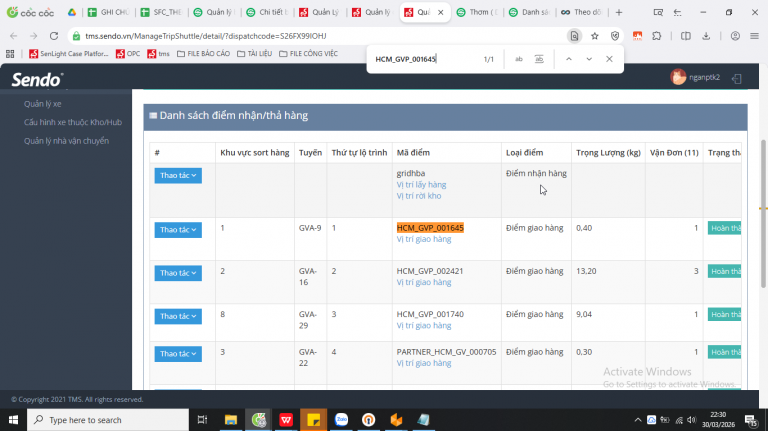
Task: Open extensions puzzle icon
Action: pyautogui.click(x=656, y=36)
